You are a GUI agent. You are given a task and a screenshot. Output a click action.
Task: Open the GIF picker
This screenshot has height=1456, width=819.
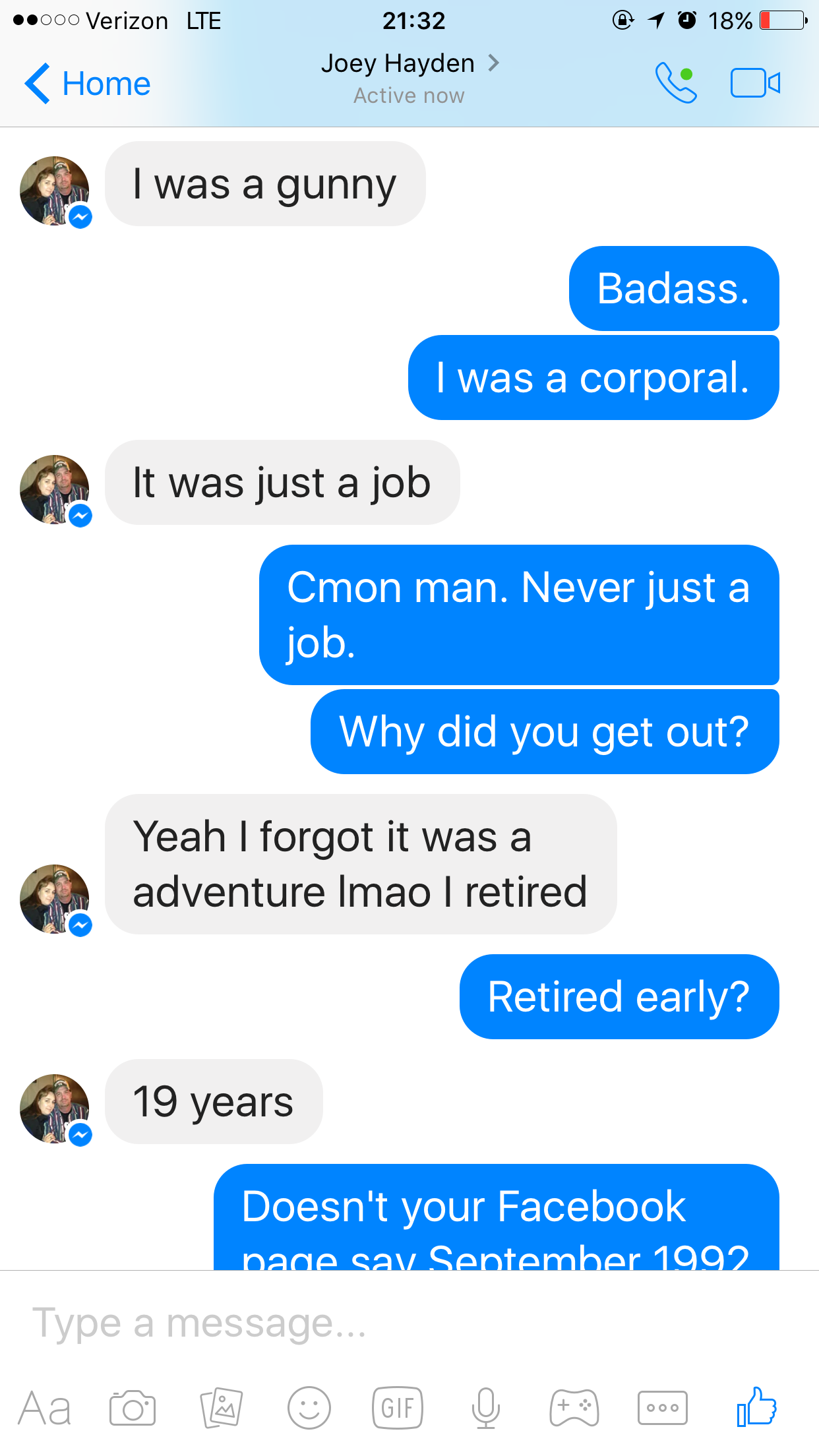398,1409
